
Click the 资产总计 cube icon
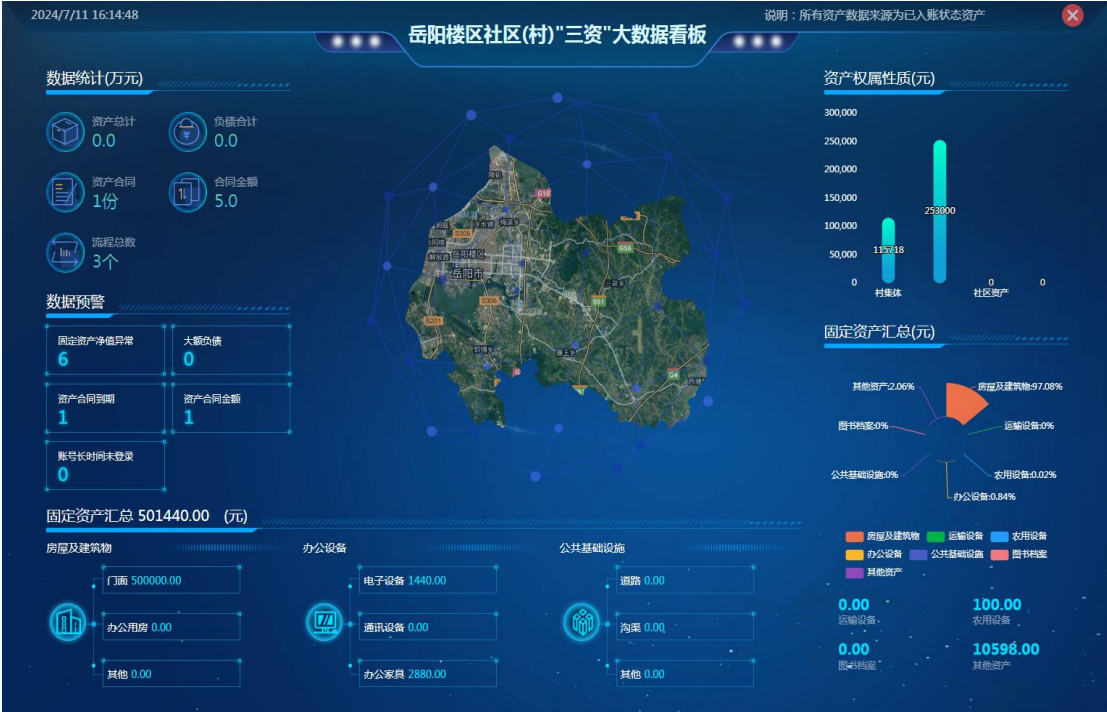click(65, 132)
